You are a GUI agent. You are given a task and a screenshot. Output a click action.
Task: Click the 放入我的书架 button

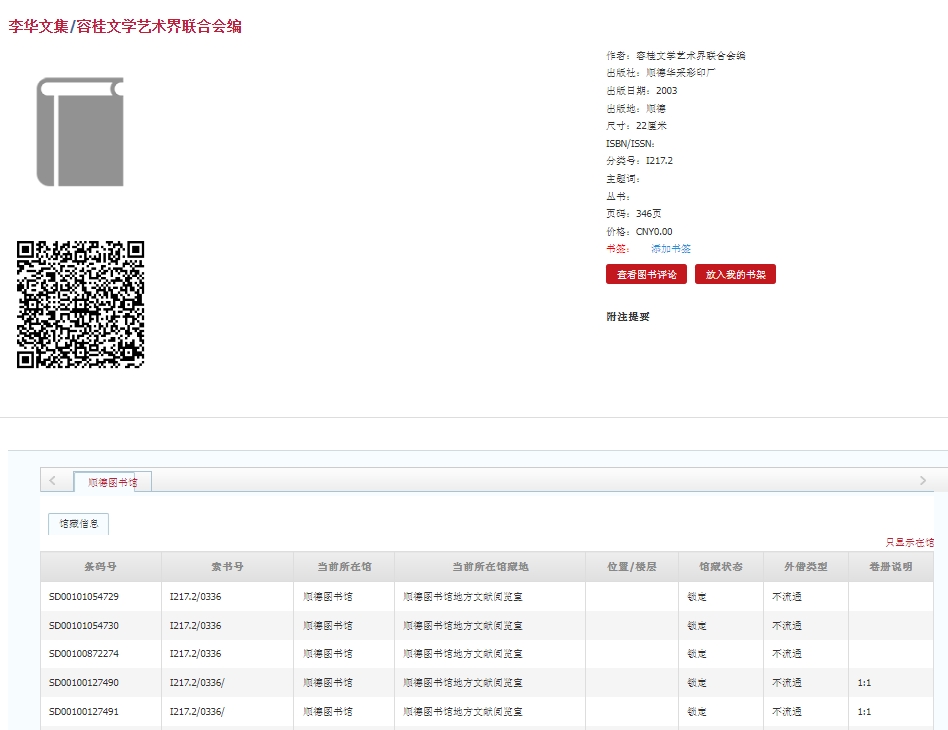735,275
